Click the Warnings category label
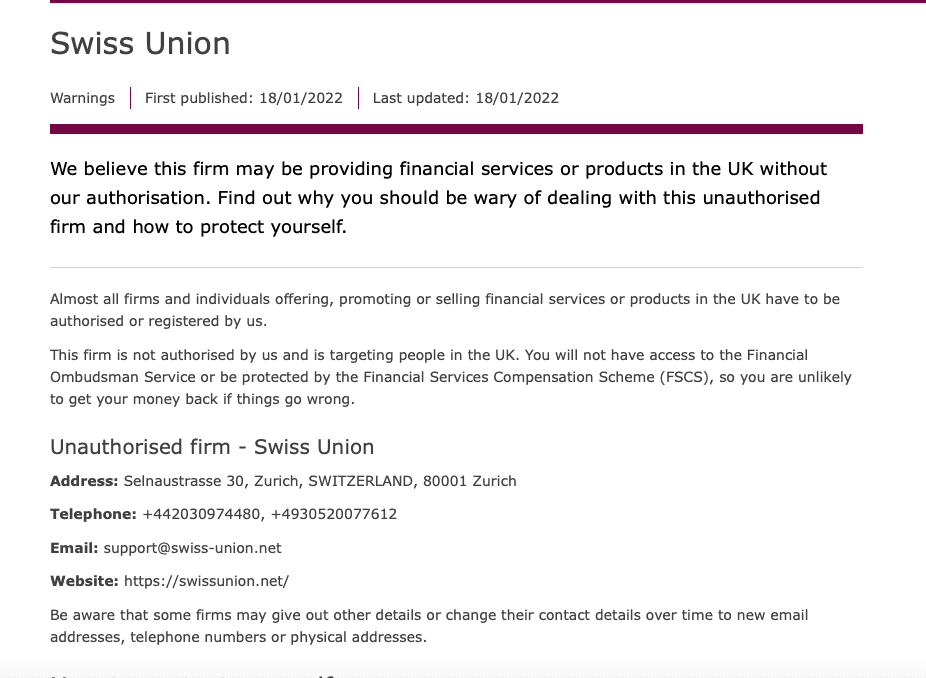Viewport: 926px width, 678px height. pyautogui.click(x=82, y=98)
